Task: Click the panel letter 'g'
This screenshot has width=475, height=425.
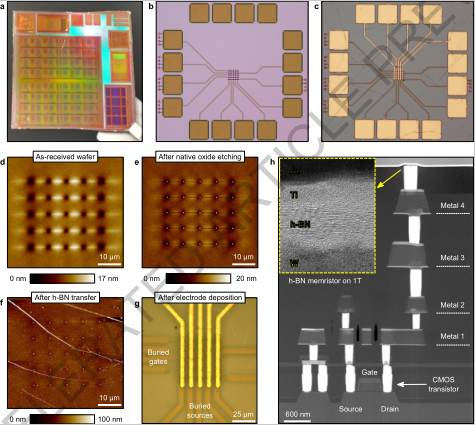Action: [137, 304]
